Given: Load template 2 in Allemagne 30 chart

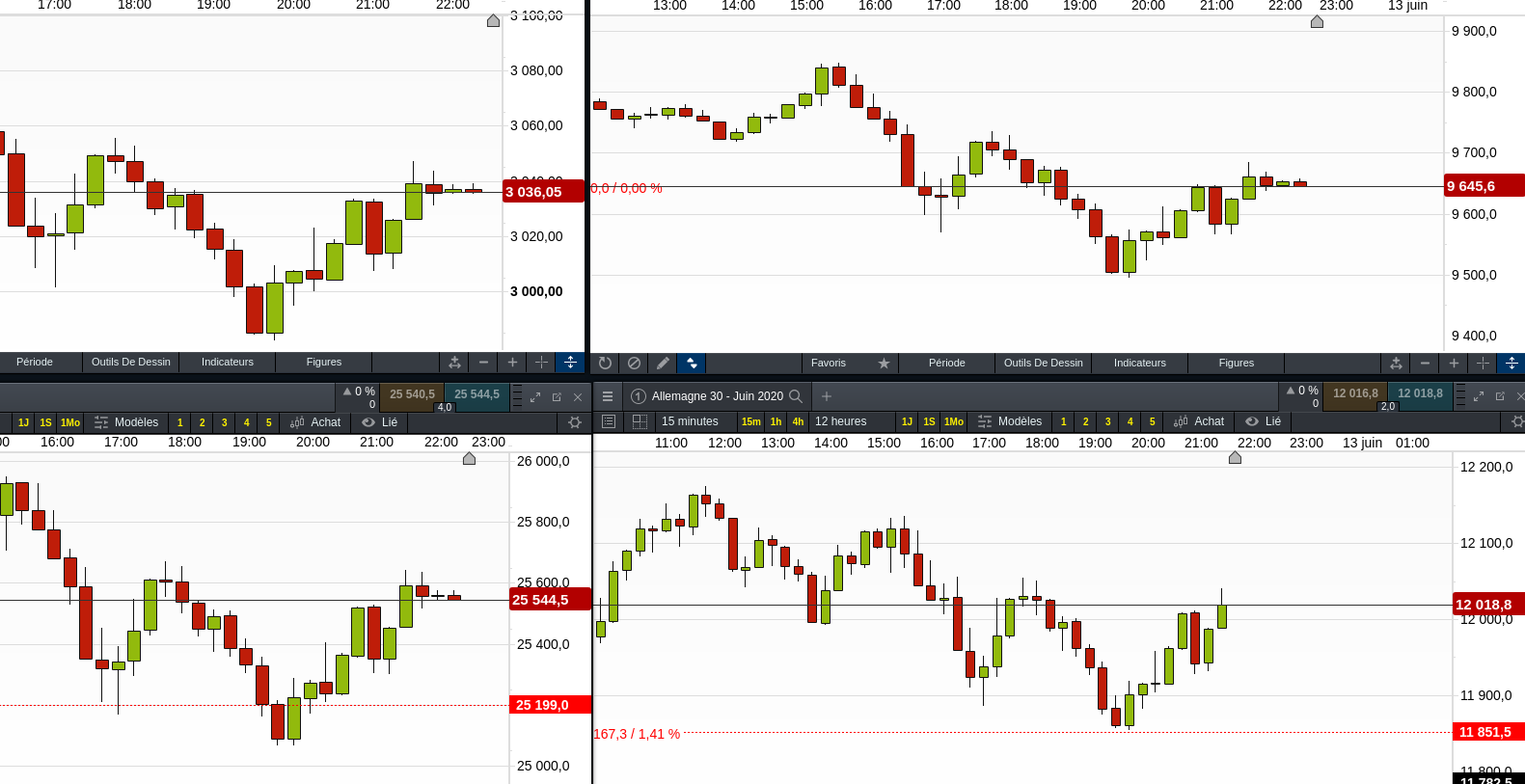Looking at the screenshot, I should [1086, 421].
